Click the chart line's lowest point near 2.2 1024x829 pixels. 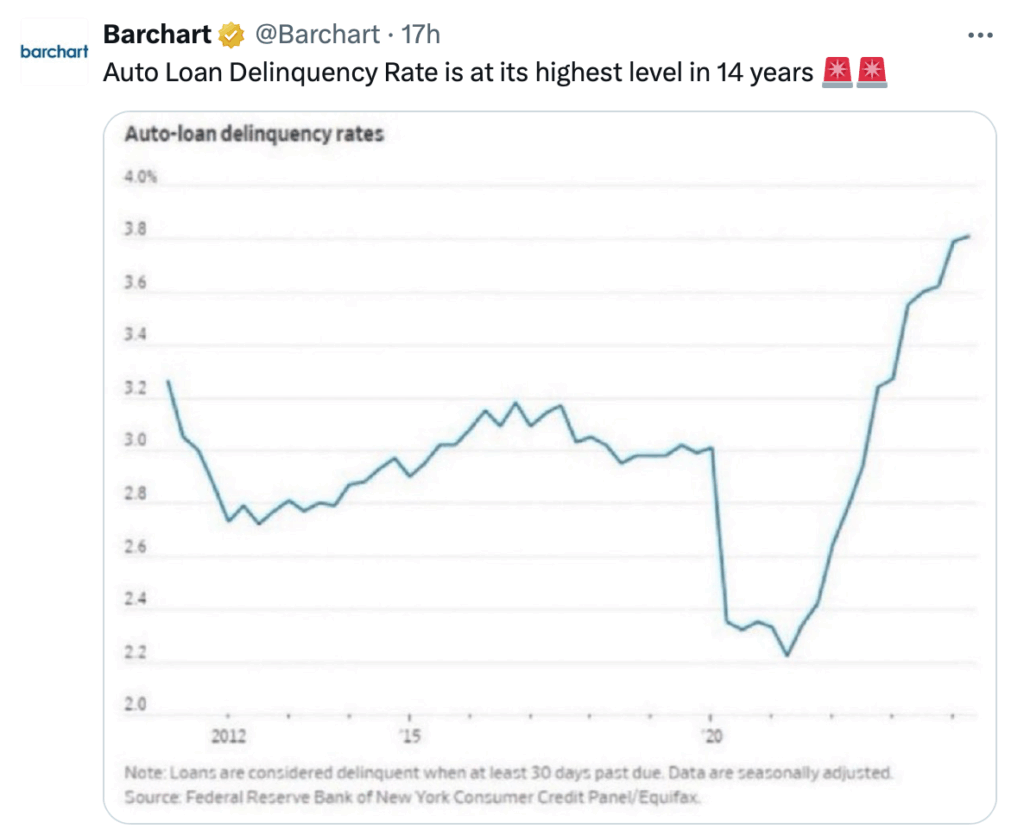pyautogui.click(x=787, y=655)
